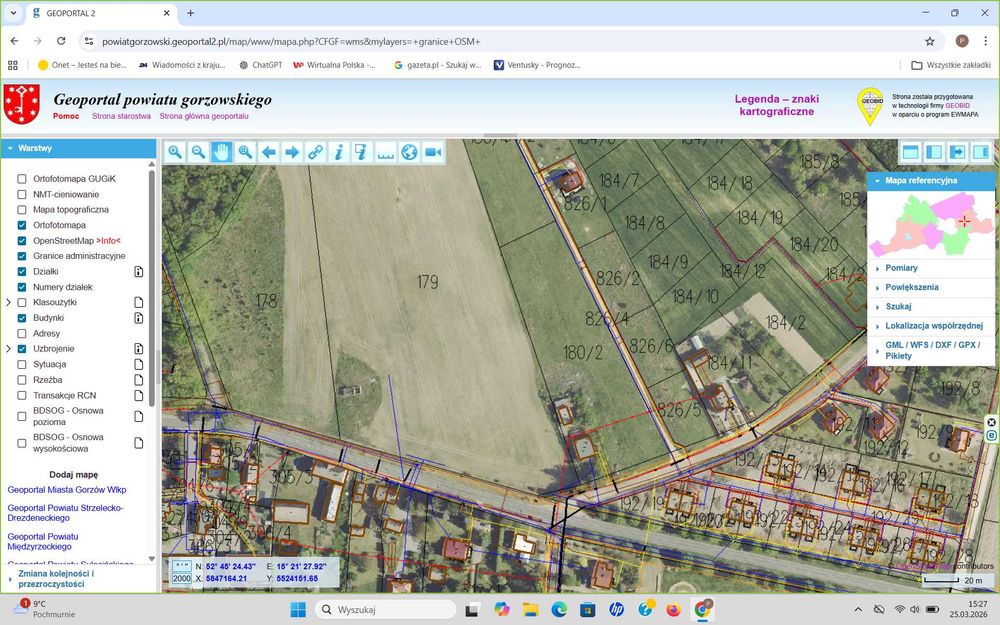Collapse the Warstwy panel header
The image size is (1000, 625).
[x=78, y=148]
